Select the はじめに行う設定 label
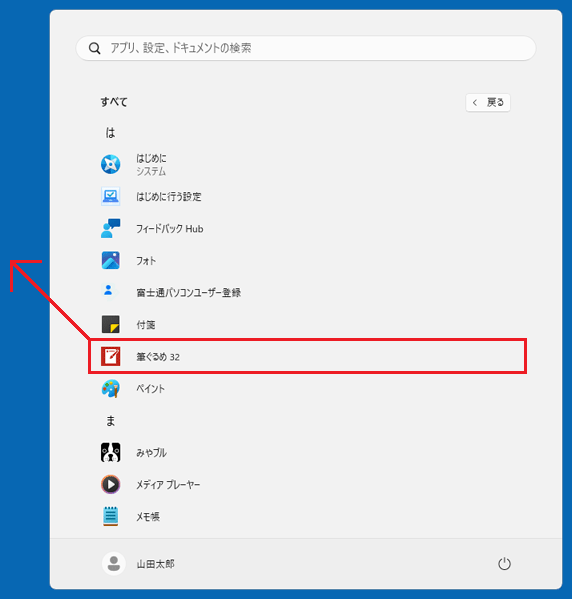The height and width of the screenshot is (599, 572). [x=169, y=197]
